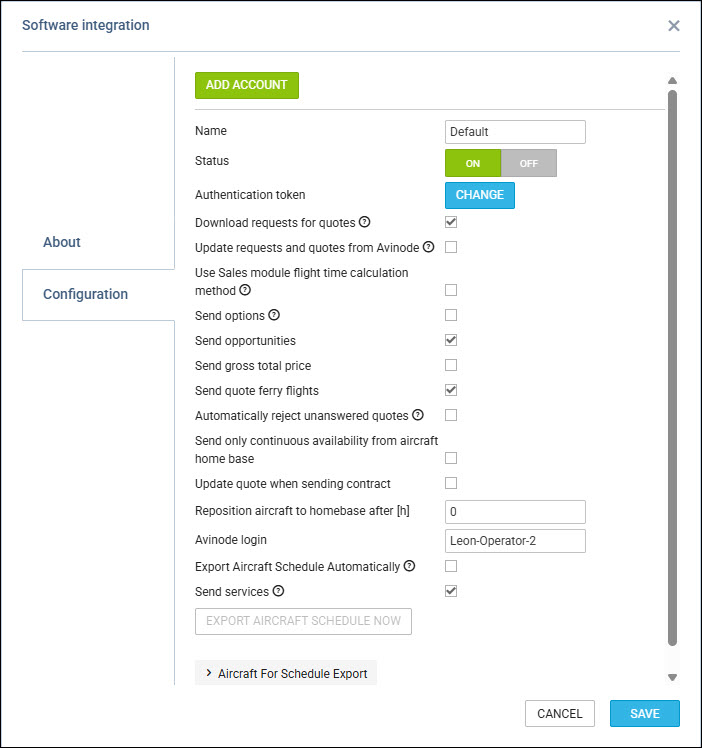Click the ADD ACCOUNT button
Image resolution: width=702 pixels, height=748 pixels.
point(247,85)
